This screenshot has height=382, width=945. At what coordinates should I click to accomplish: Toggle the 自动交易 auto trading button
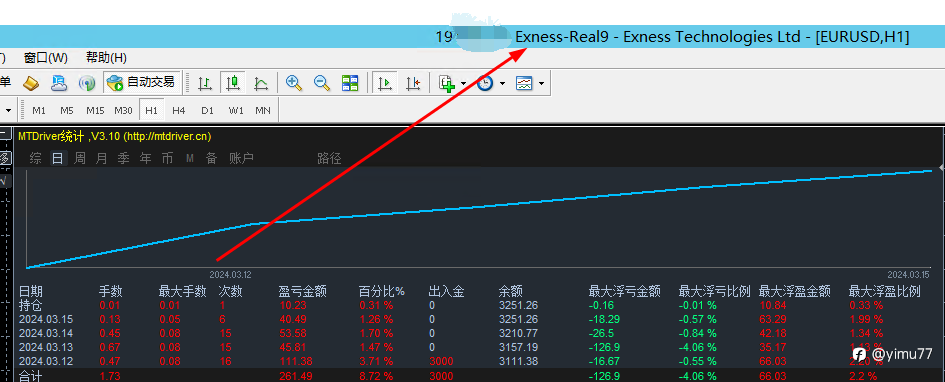point(141,83)
